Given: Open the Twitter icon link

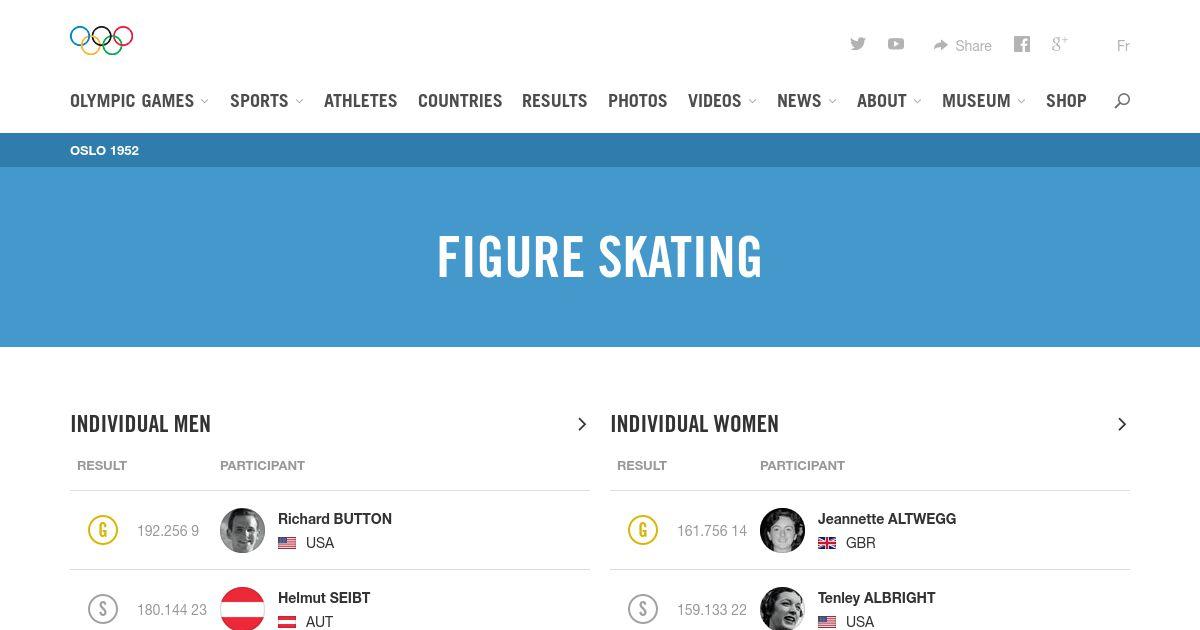Looking at the screenshot, I should 857,44.
